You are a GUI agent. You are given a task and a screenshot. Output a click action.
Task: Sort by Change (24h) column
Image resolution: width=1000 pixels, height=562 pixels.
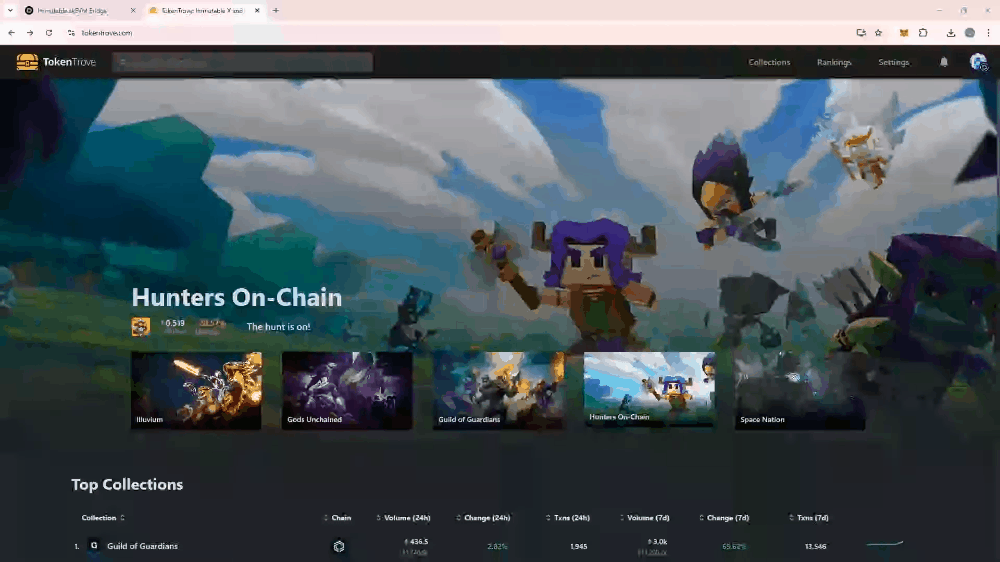coord(483,517)
